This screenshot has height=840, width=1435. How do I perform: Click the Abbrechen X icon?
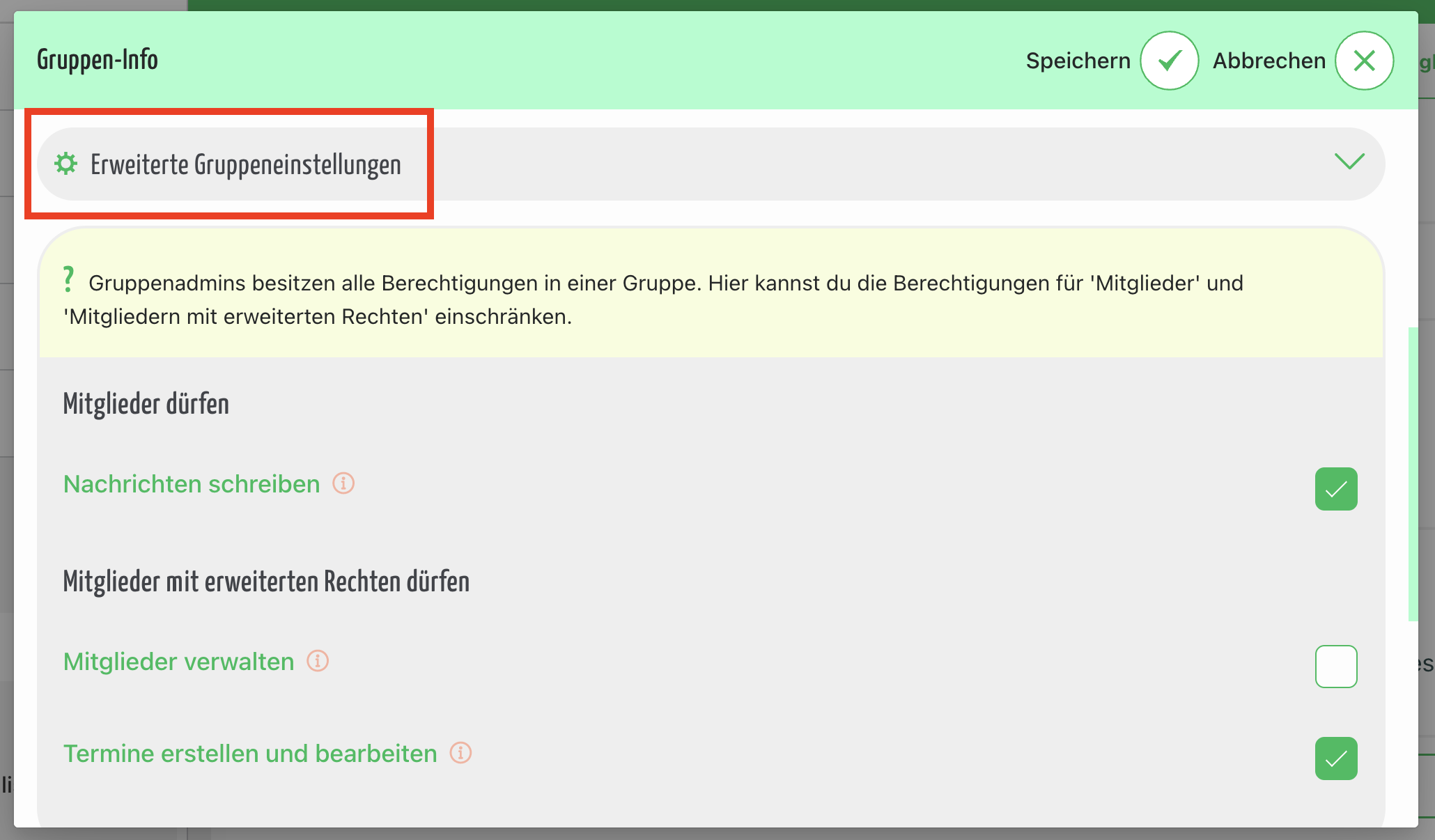point(1364,61)
